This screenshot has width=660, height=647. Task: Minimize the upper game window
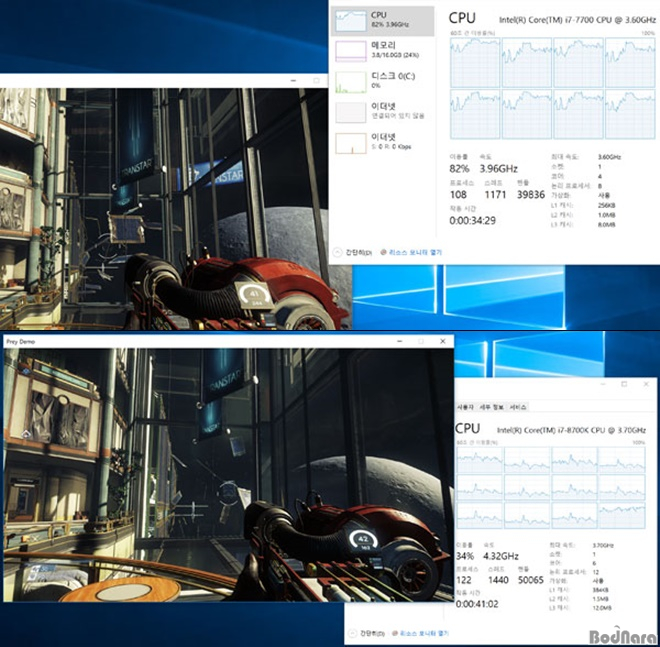[293, 80]
